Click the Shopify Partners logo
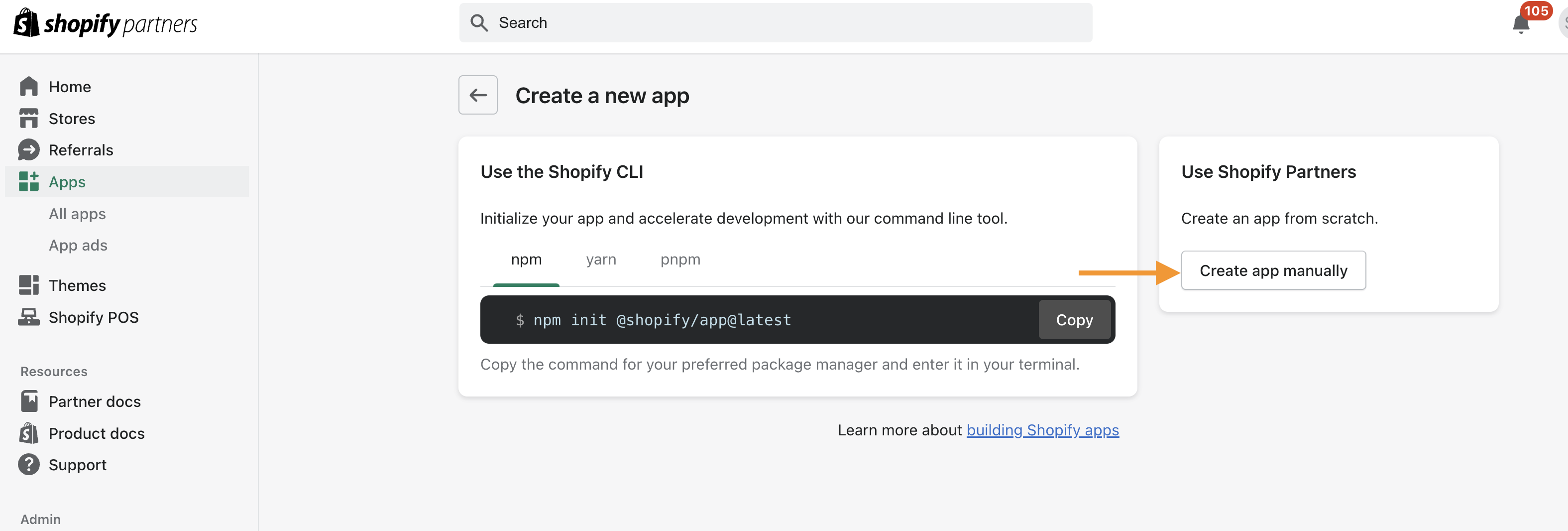This screenshot has height=531, width=1568. [x=106, y=23]
